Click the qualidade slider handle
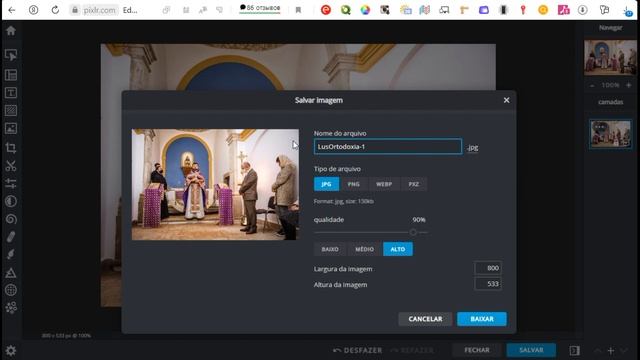This screenshot has height=360, width=640. pyautogui.click(x=413, y=232)
